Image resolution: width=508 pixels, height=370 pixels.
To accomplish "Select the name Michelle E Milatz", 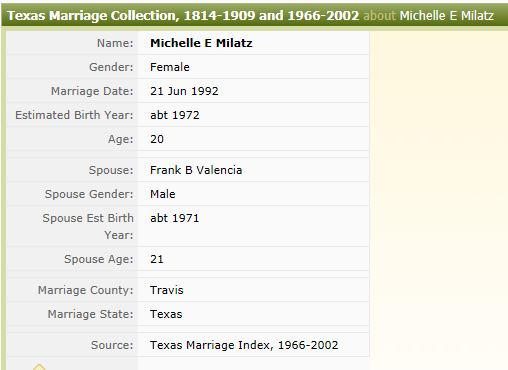I will (x=201, y=43).
